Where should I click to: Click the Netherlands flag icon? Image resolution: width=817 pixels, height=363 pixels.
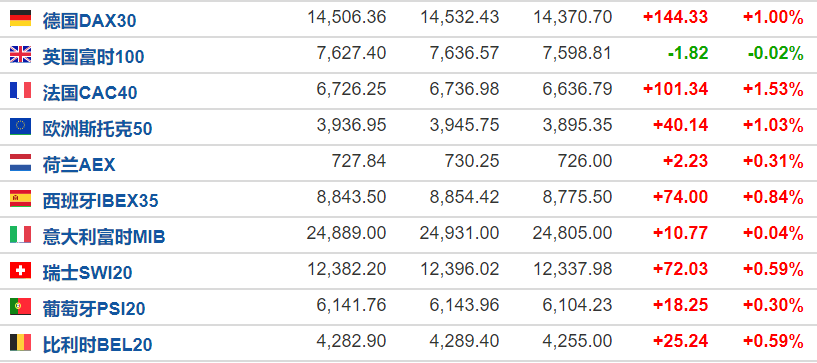(20, 163)
